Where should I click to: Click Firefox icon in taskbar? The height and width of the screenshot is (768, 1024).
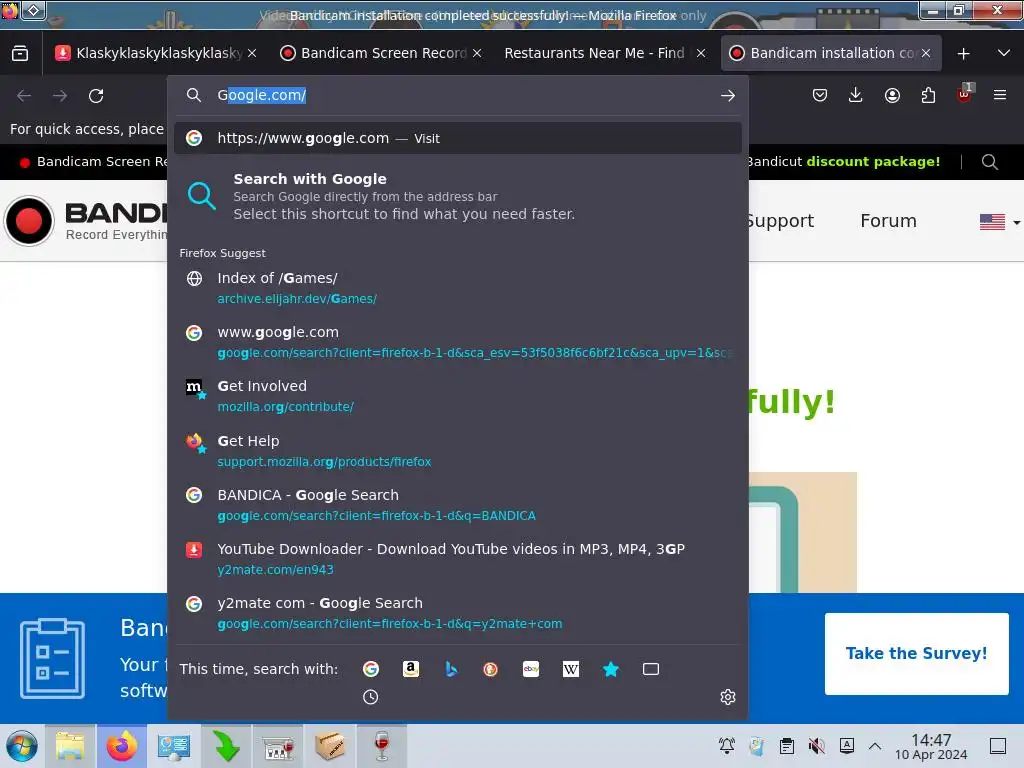(x=122, y=746)
